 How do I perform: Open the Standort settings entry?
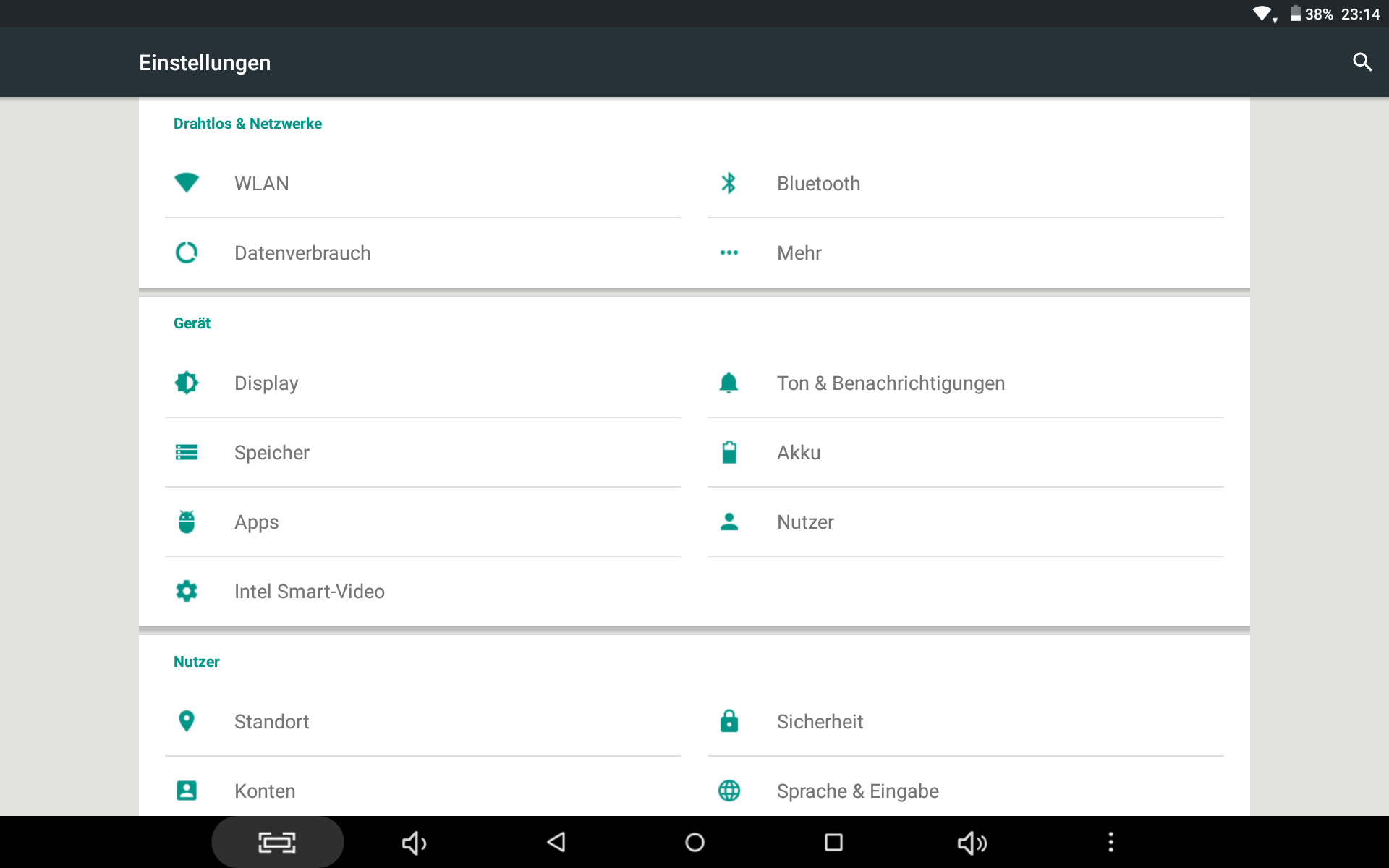[x=272, y=722]
